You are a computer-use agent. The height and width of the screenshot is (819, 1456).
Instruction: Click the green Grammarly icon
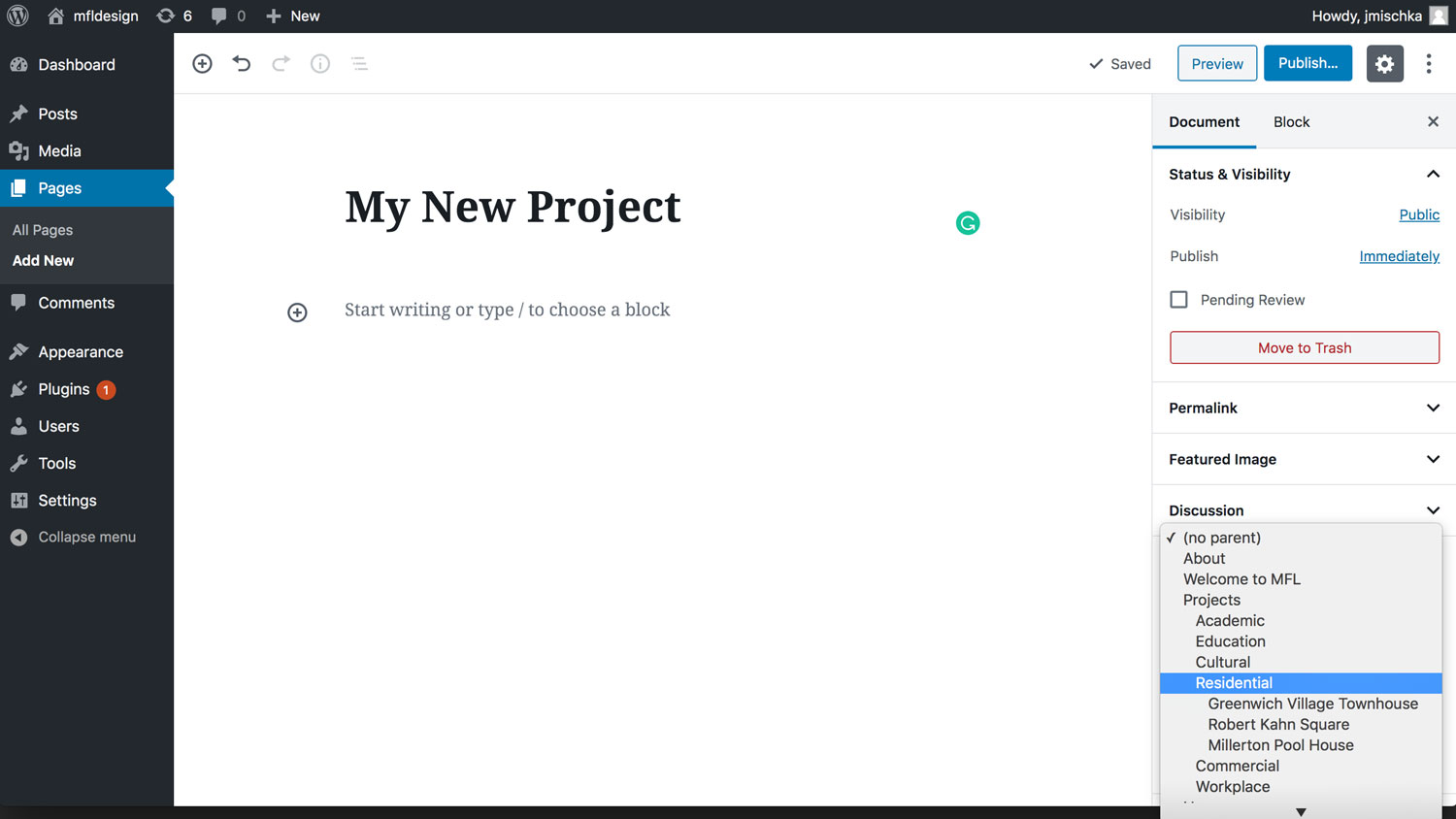click(968, 222)
